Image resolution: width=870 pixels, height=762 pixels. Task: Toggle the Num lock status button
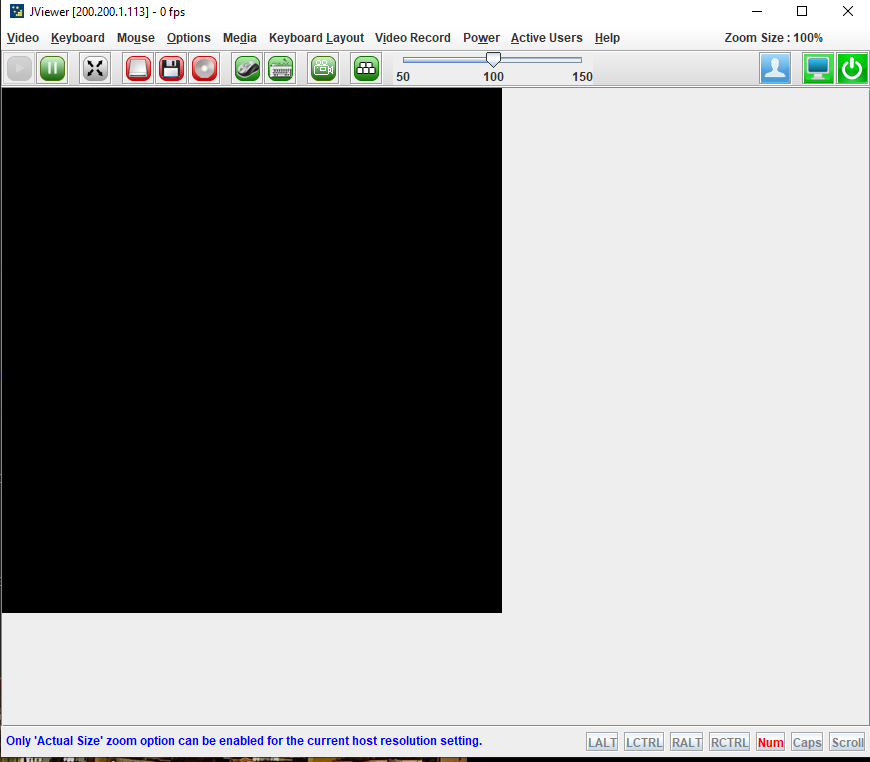(771, 742)
